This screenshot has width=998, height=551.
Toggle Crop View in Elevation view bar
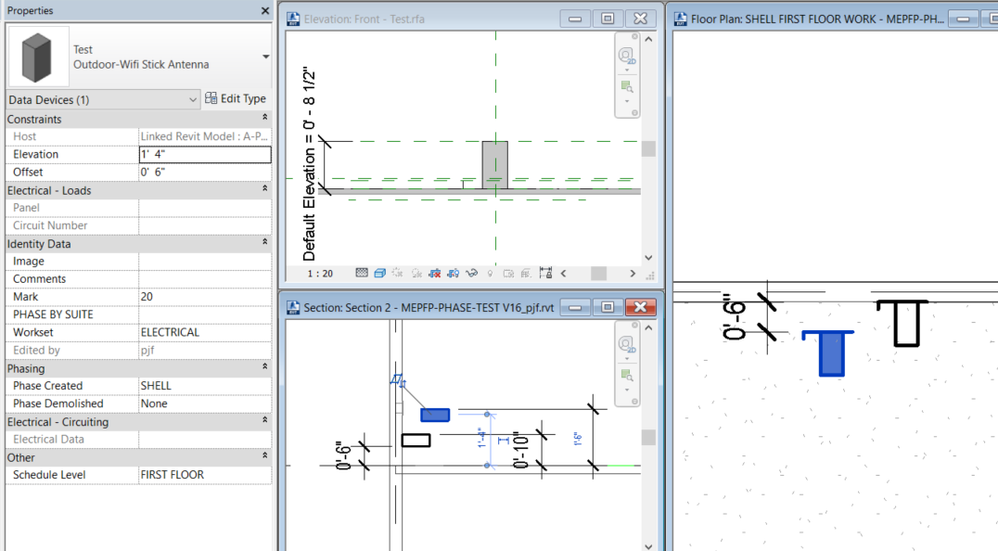point(435,273)
